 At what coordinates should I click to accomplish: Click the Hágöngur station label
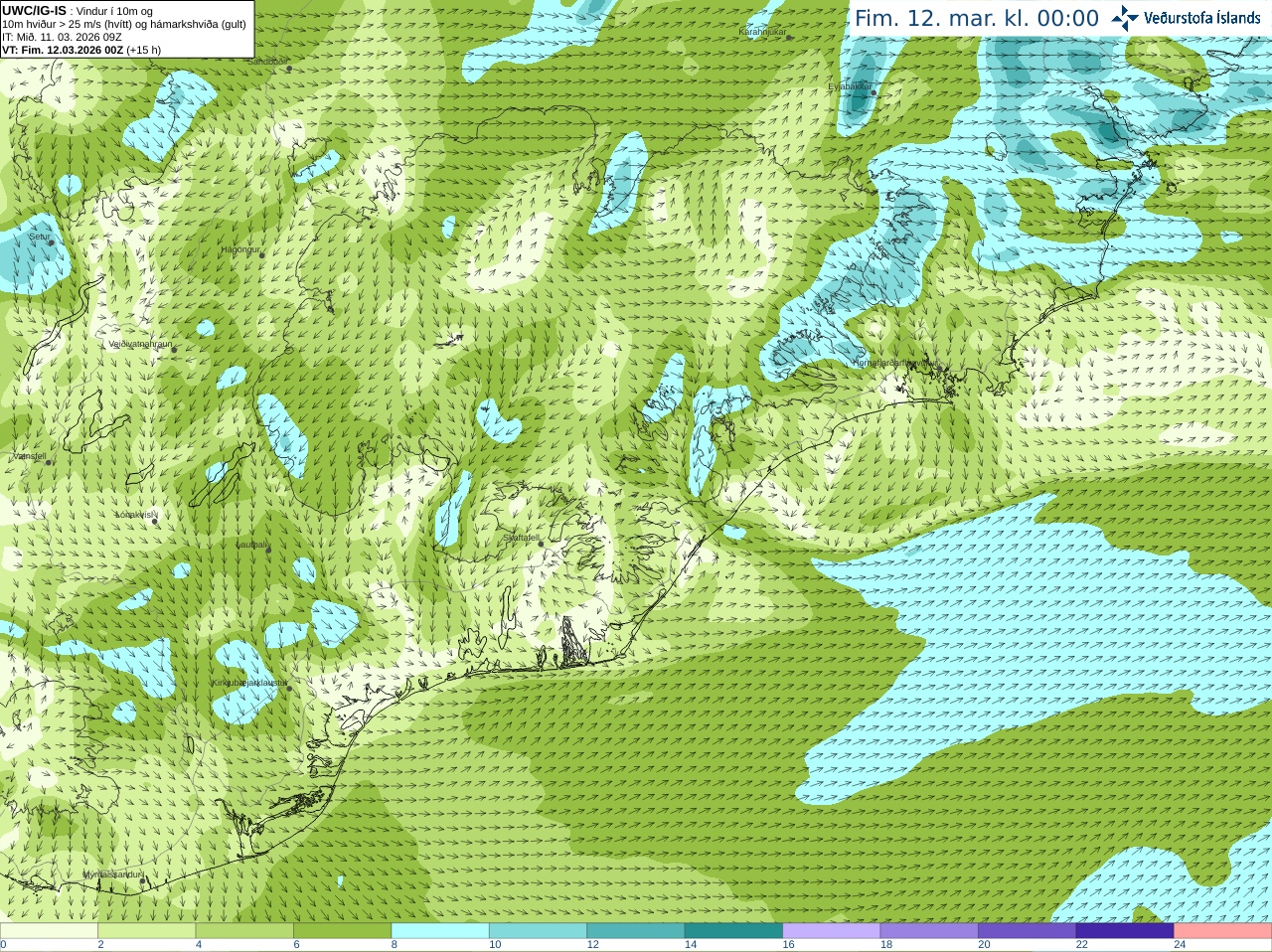(239, 249)
